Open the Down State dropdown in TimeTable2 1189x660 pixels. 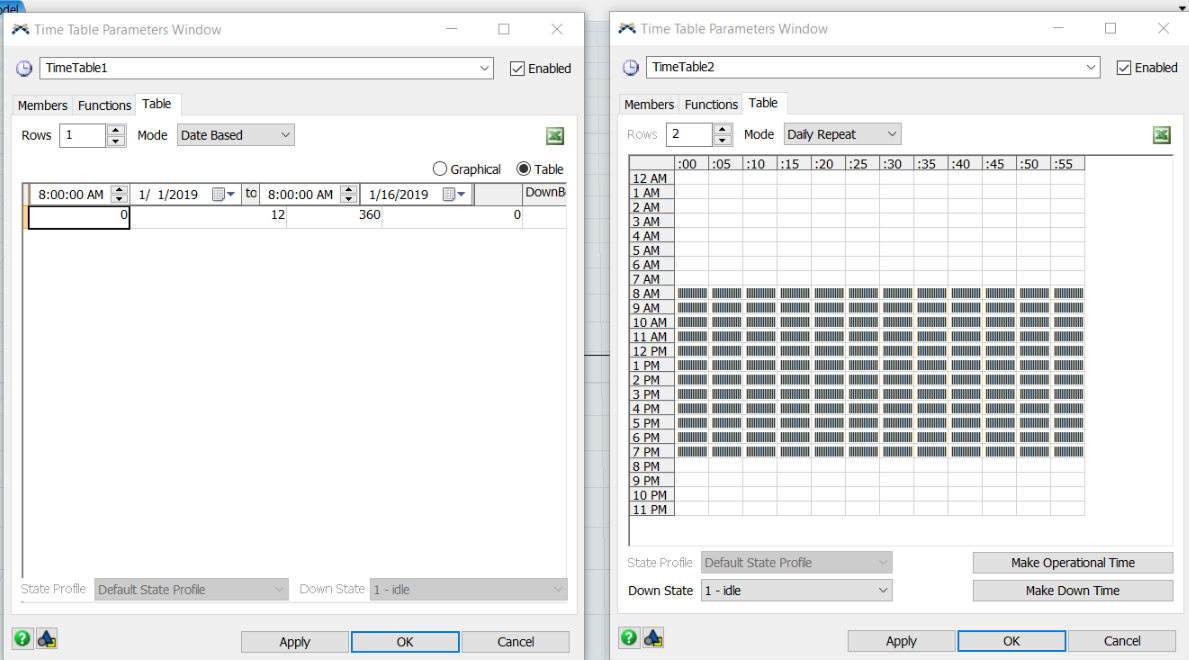point(797,590)
